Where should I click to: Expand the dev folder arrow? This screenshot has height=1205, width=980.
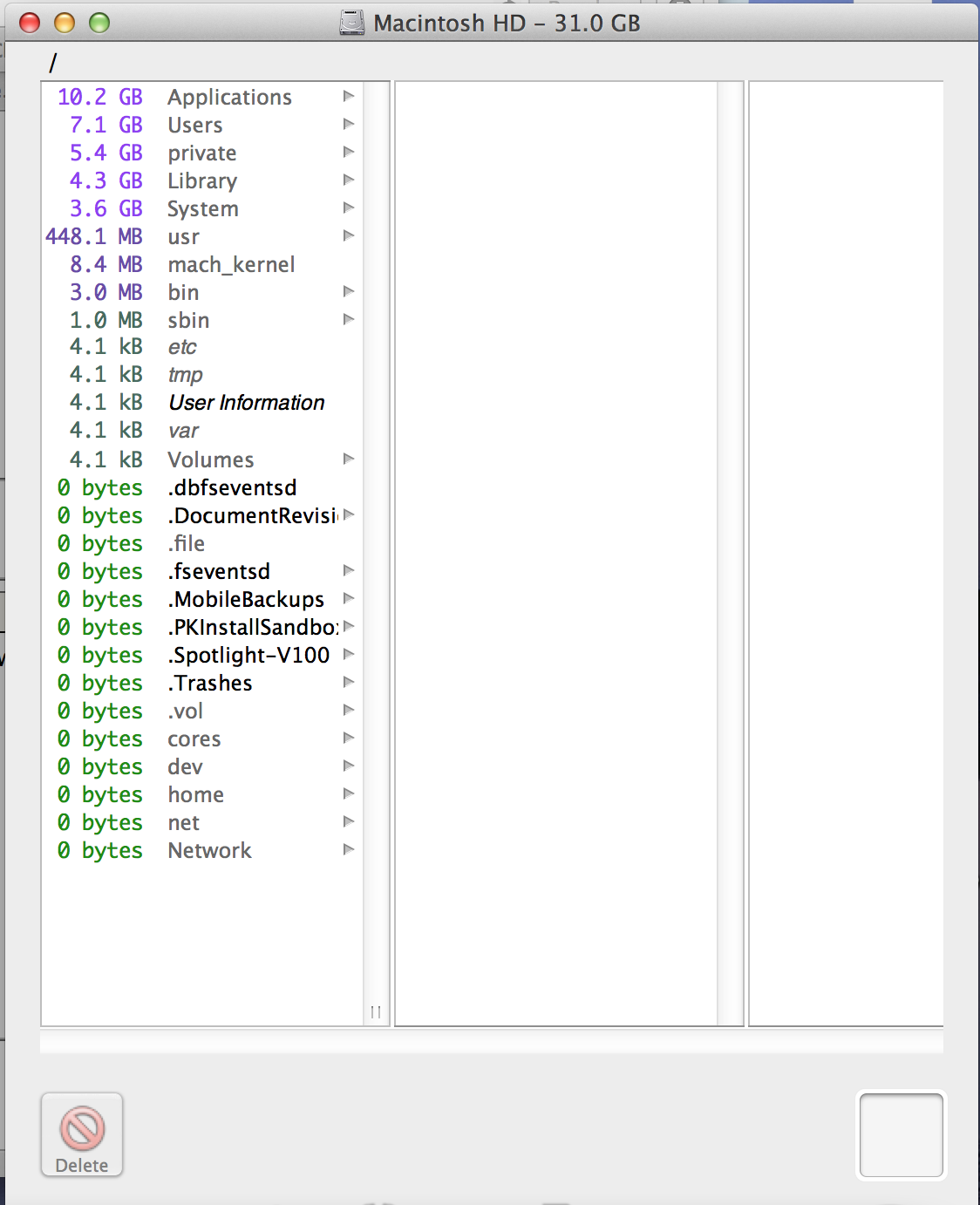349,766
